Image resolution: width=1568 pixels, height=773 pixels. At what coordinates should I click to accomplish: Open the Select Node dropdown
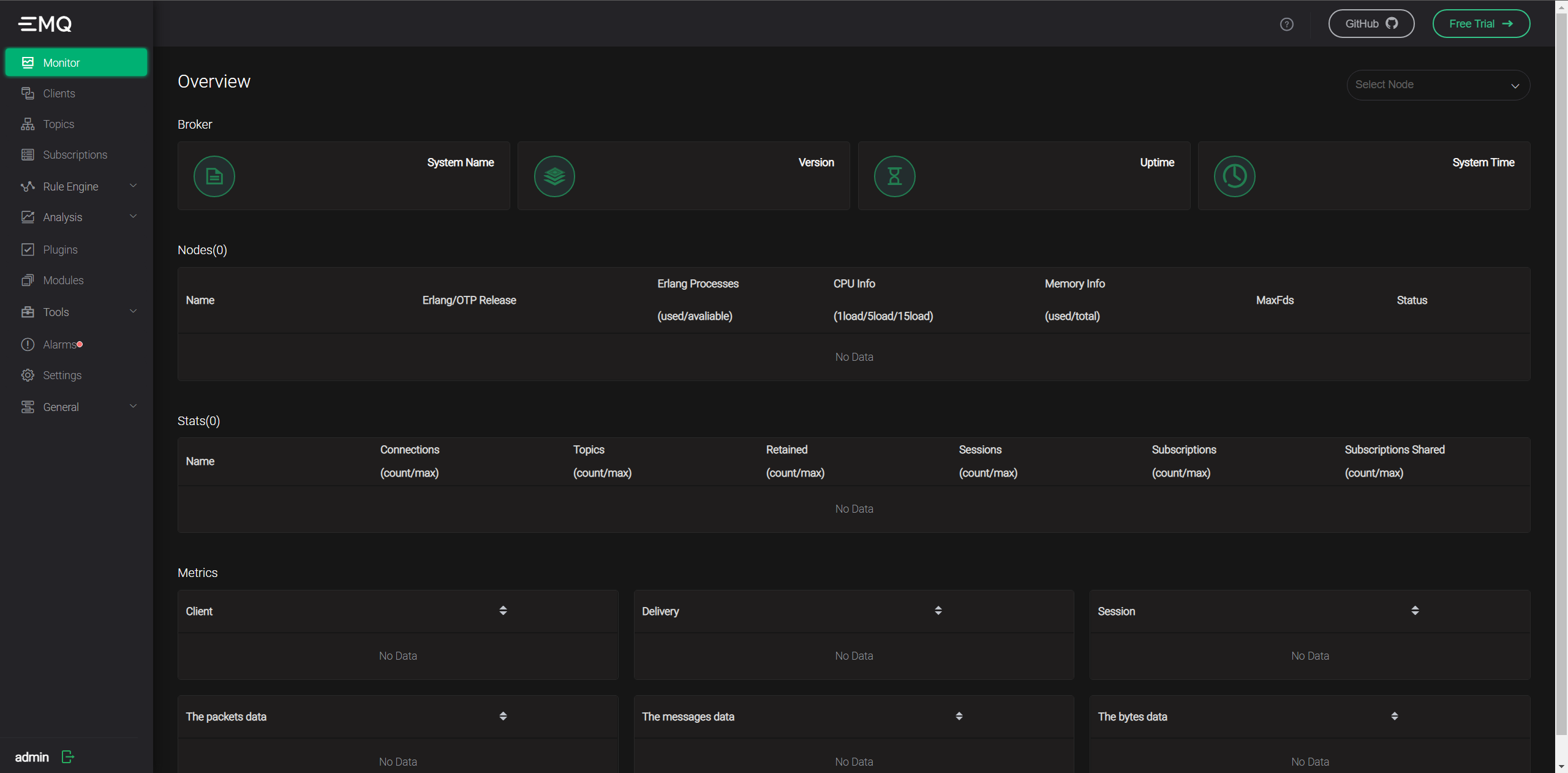(1438, 85)
